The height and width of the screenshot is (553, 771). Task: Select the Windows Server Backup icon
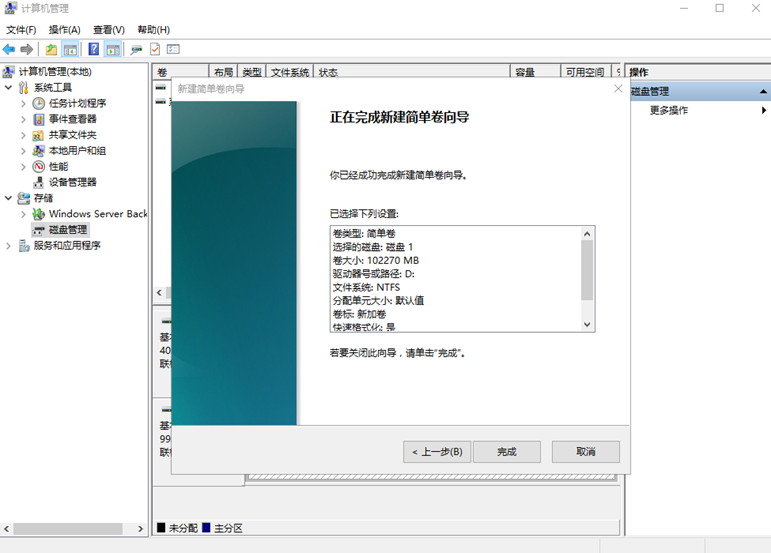(38, 214)
